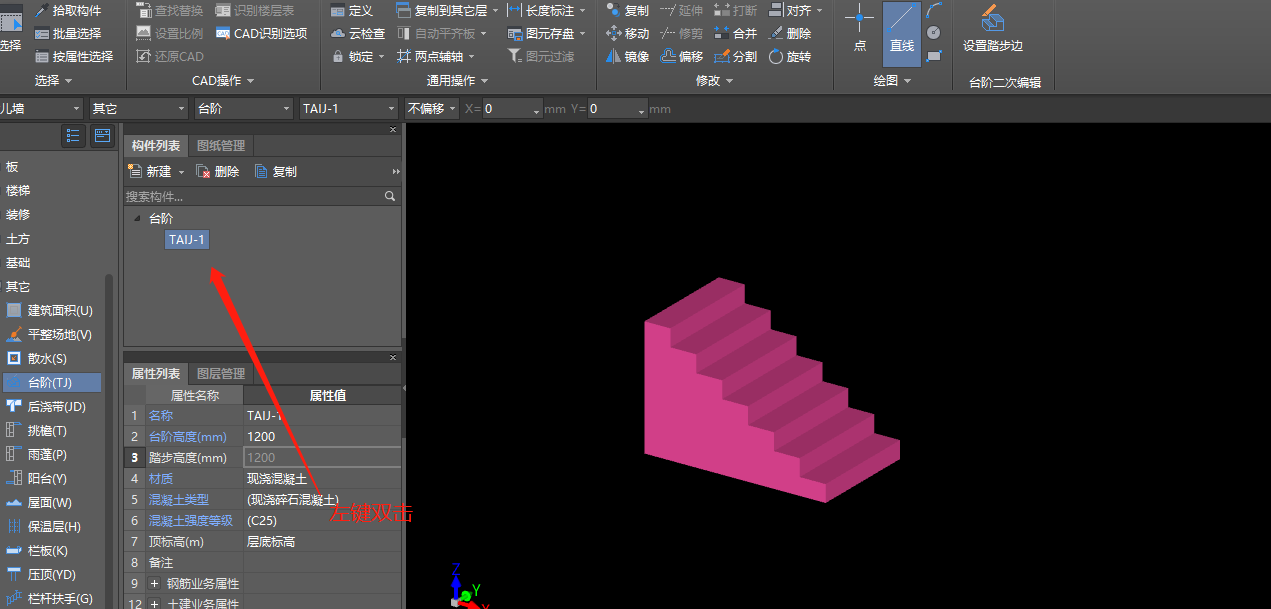Screen dimensions: 1271x609
Task: Click the 长度标注 dimension tool
Action: point(546,10)
